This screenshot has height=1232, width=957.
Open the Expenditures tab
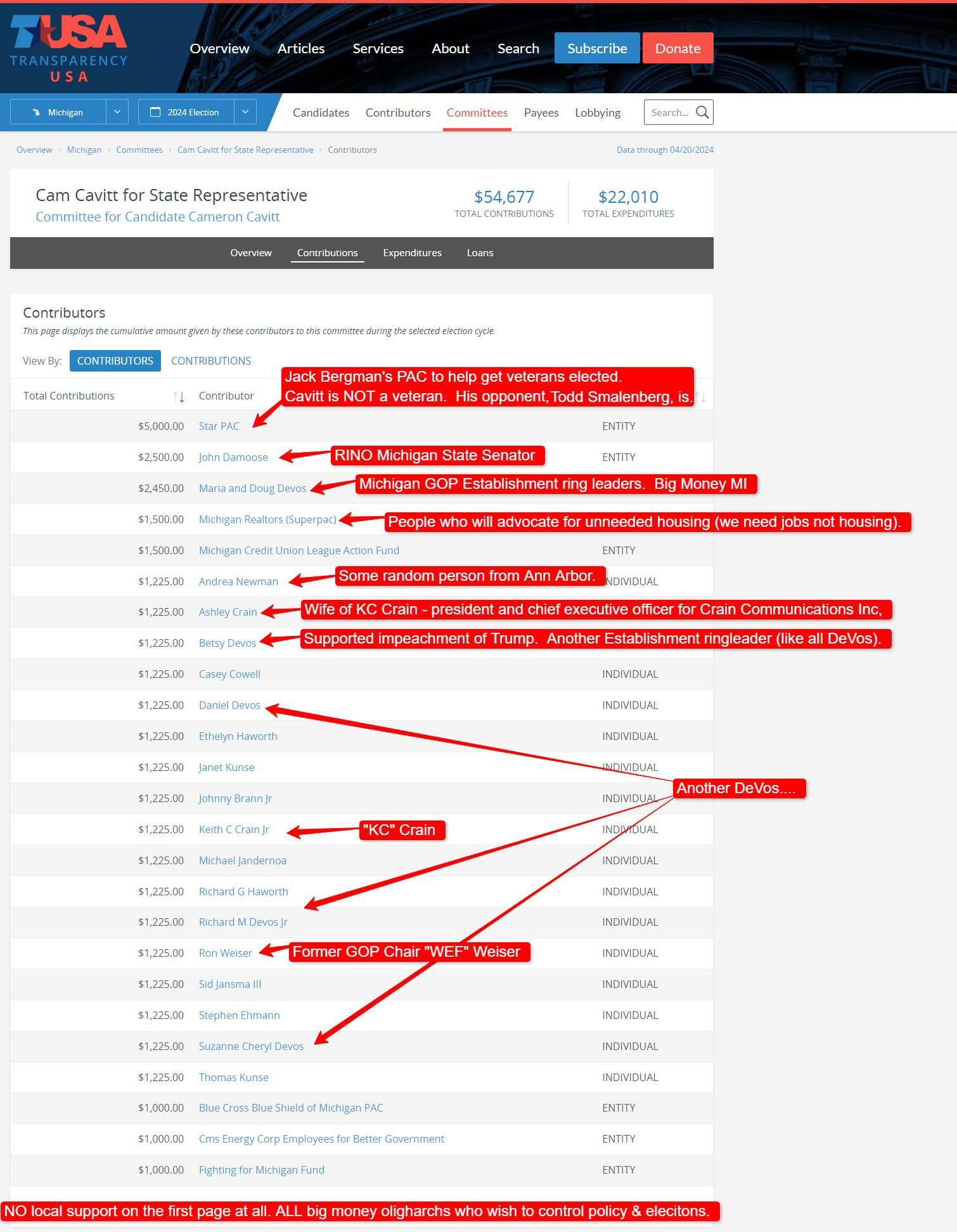click(x=412, y=253)
